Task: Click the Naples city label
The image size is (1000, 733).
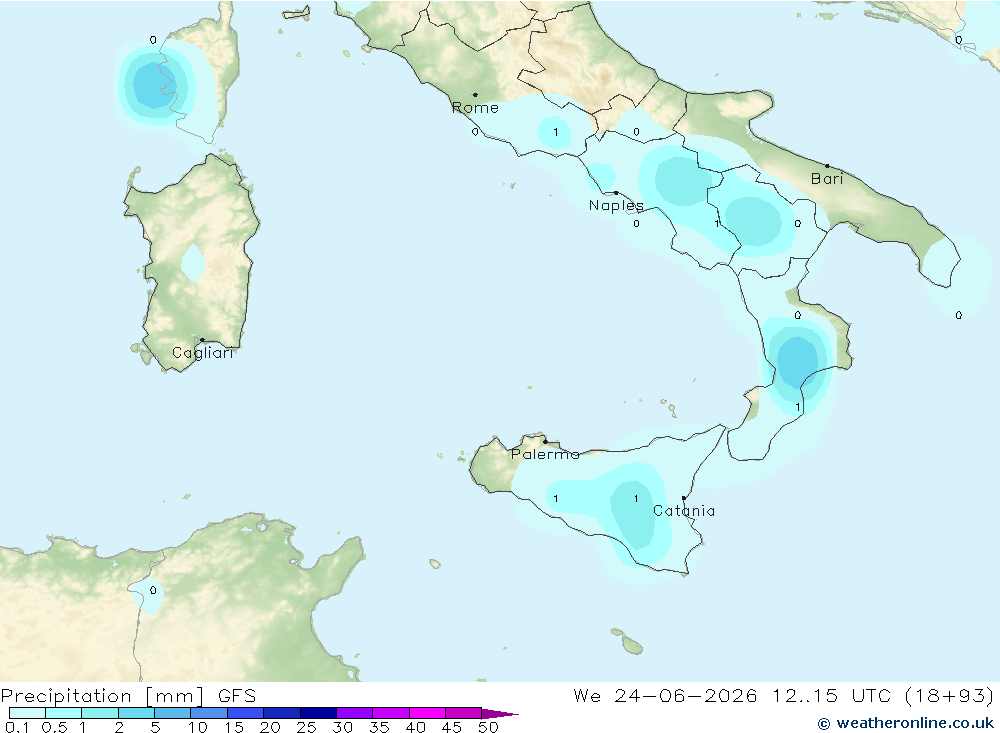Action: (x=616, y=205)
